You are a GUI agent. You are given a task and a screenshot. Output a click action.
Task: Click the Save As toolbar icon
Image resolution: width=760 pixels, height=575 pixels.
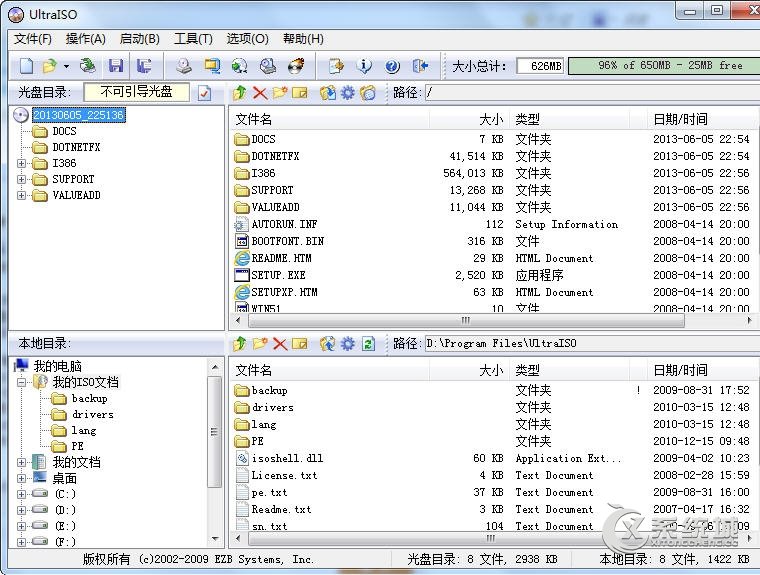pyautogui.click(x=144, y=66)
